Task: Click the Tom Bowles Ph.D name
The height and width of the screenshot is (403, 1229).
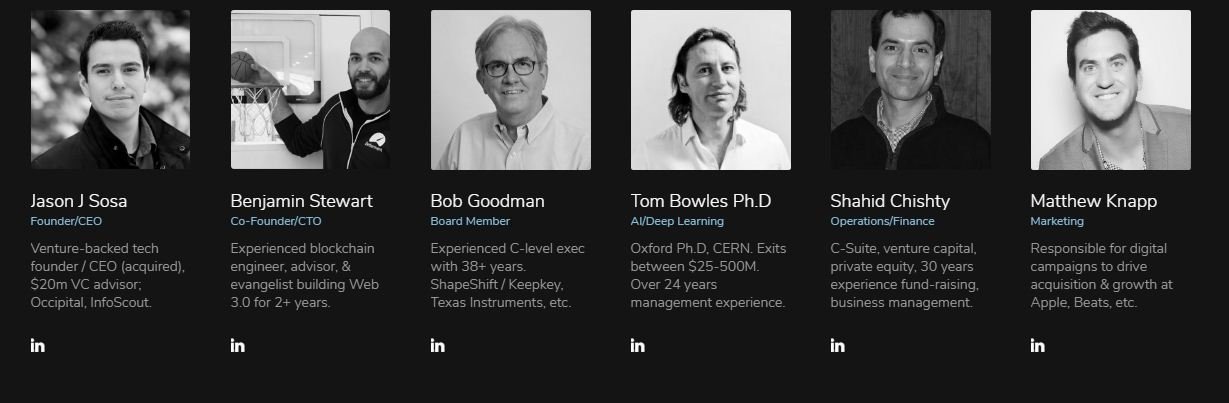Action: (700, 201)
